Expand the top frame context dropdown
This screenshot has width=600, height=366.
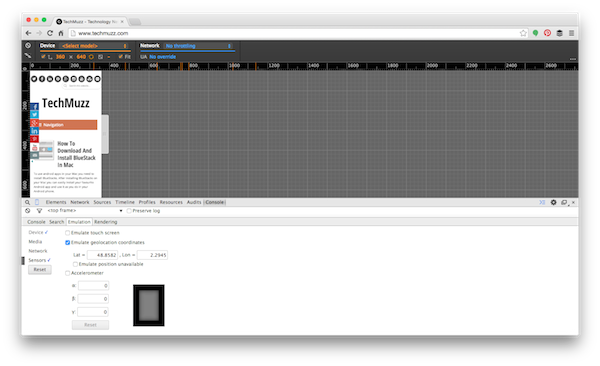(x=84, y=211)
